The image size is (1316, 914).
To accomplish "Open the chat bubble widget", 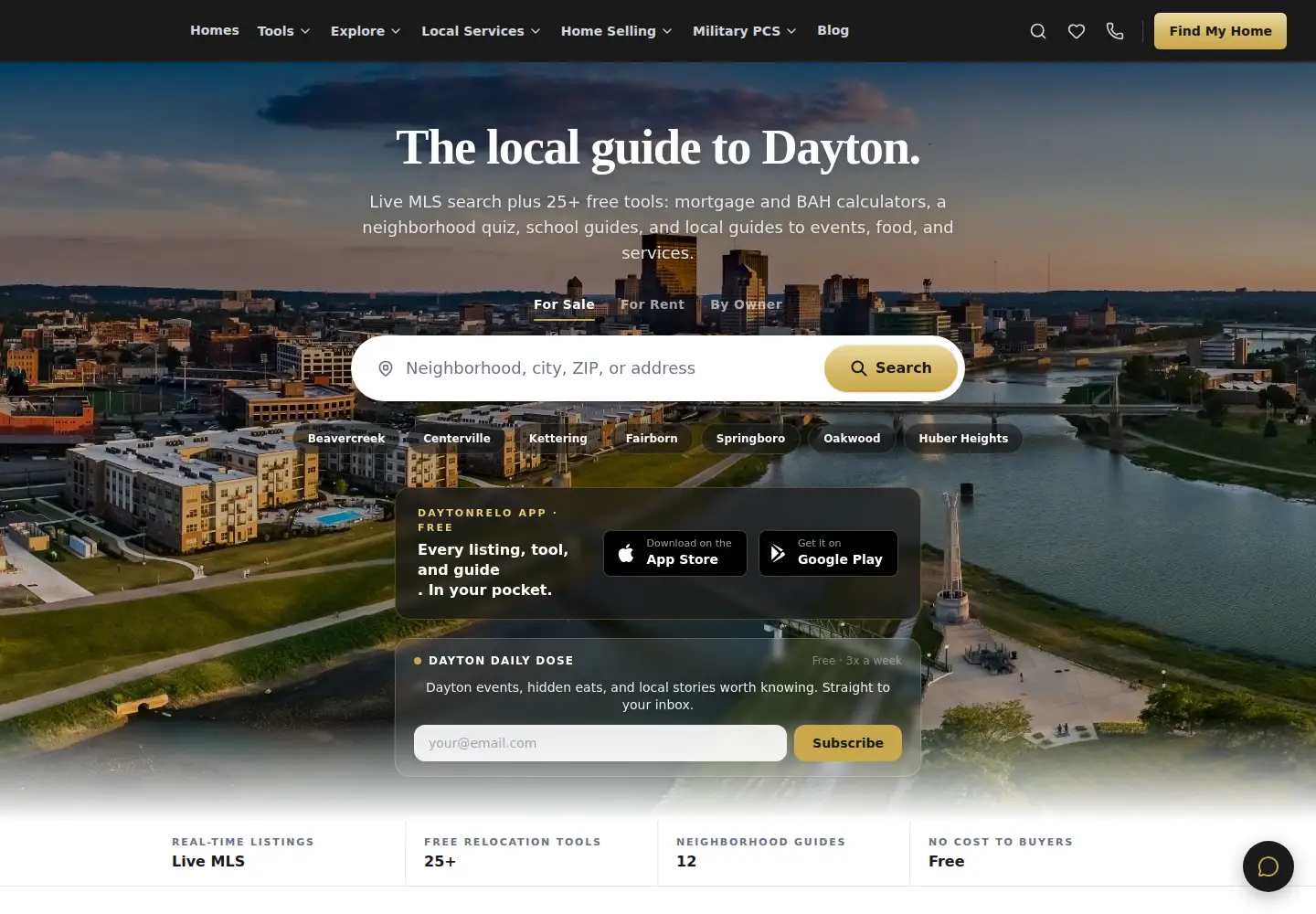I will point(1268,866).
